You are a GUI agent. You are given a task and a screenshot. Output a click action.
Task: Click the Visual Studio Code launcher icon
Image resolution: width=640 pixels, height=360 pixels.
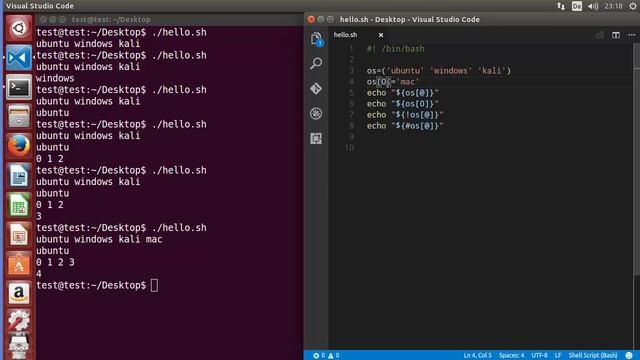[18, 58]
